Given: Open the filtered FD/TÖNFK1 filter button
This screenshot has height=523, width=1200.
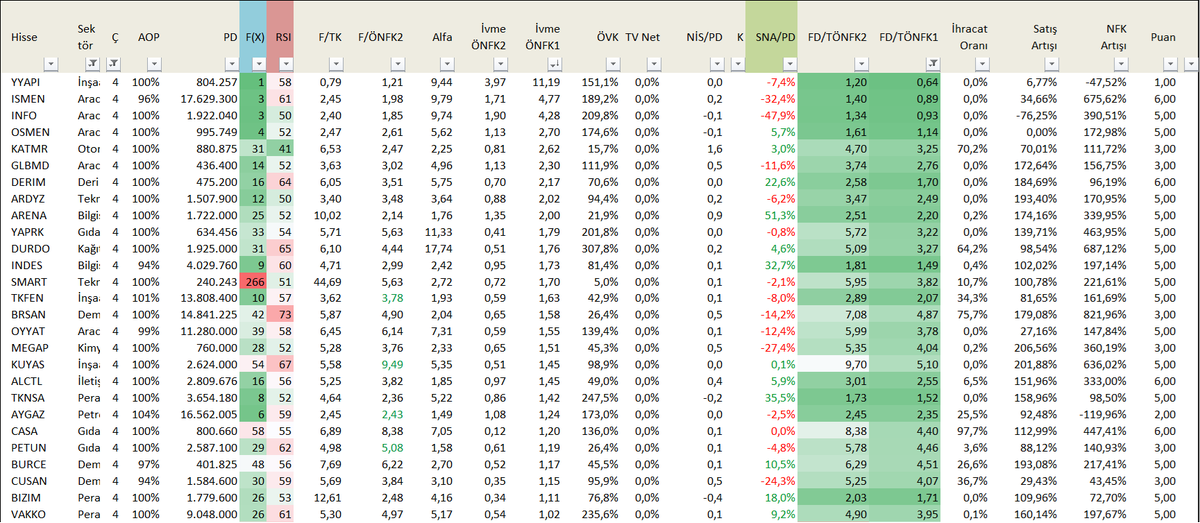Looking at the screenshot, I should coord(934,63).
